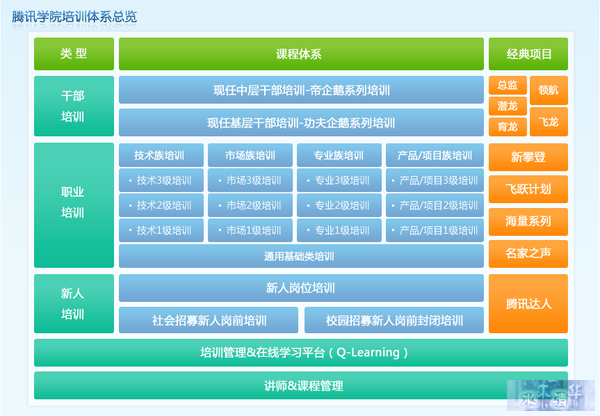
Task: Open 现任中层干部培训-帝企鹅系列培训 bar
Action: point(301,90)
